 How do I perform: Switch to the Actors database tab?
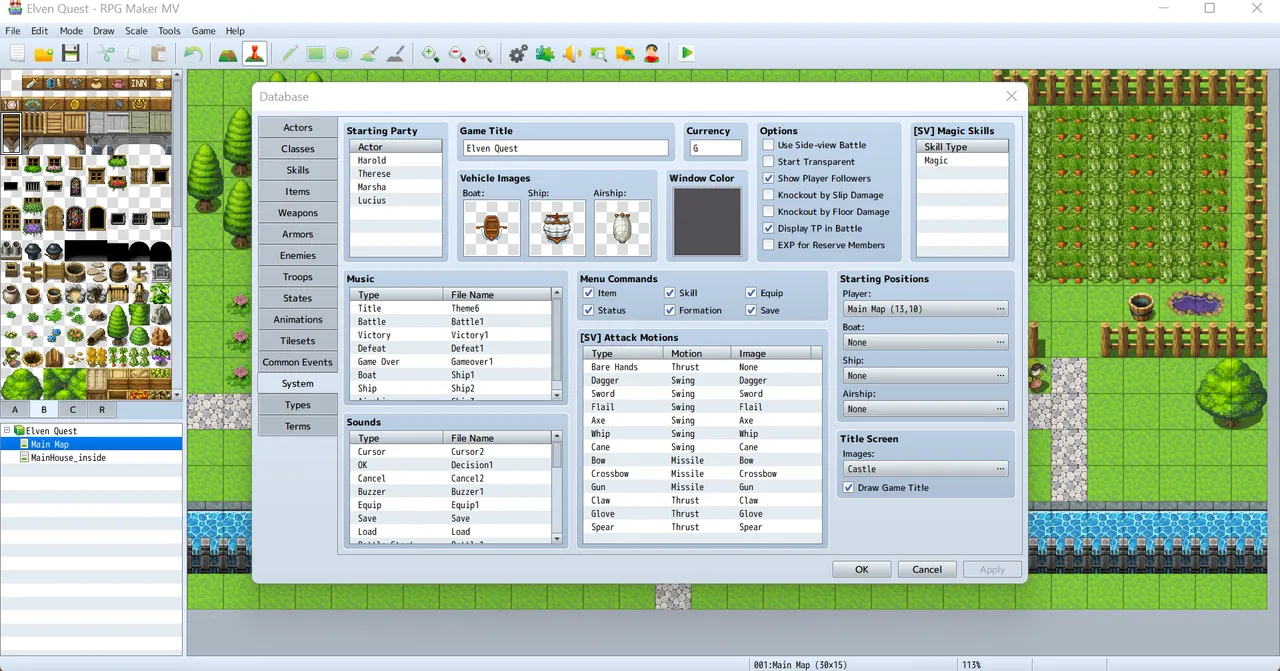pyautogui.click(x=298, y=128)
